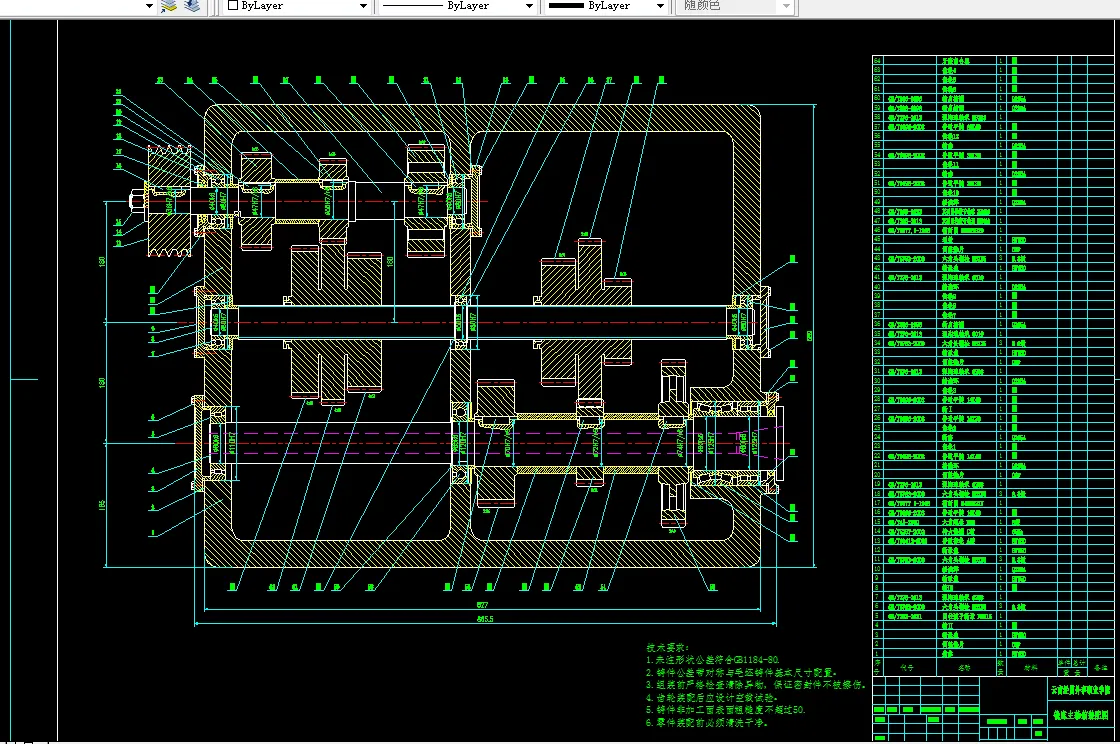Expand the ByLayer lineweight dropdown
Screen dimensions: 1120x744
tap(659, 6)
